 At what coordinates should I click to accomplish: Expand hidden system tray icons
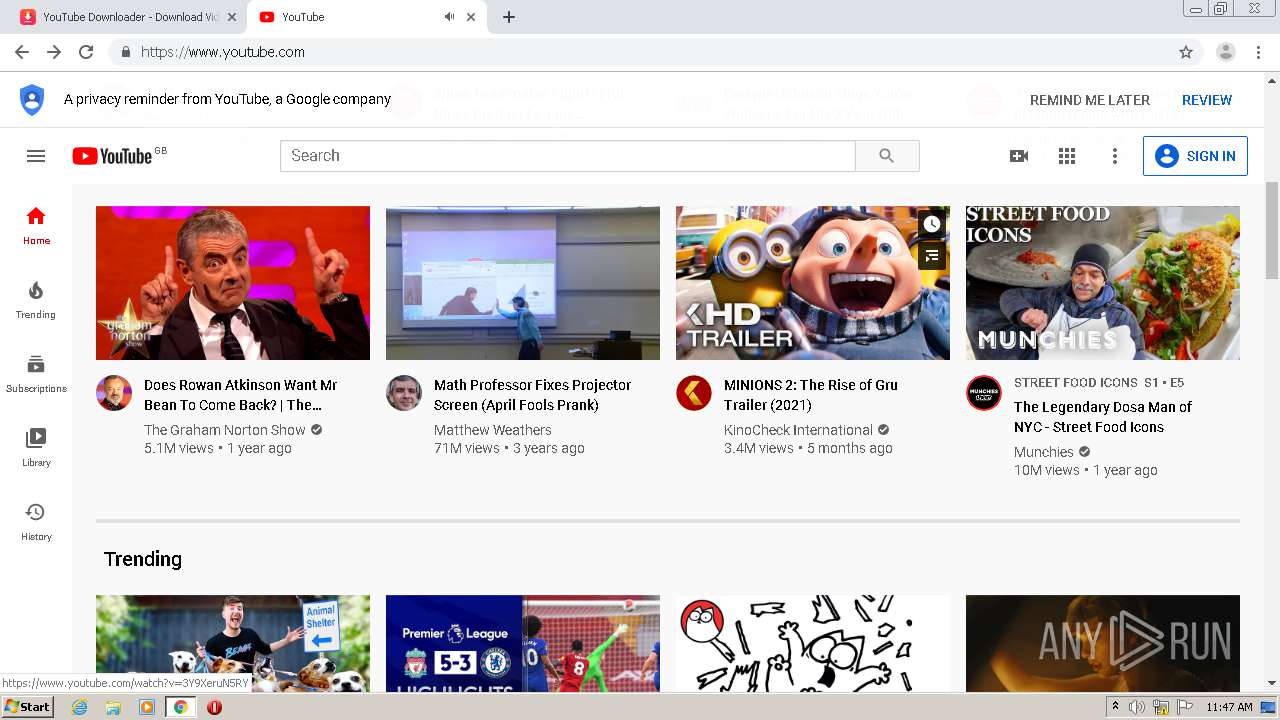click(x=1115, y=707)
